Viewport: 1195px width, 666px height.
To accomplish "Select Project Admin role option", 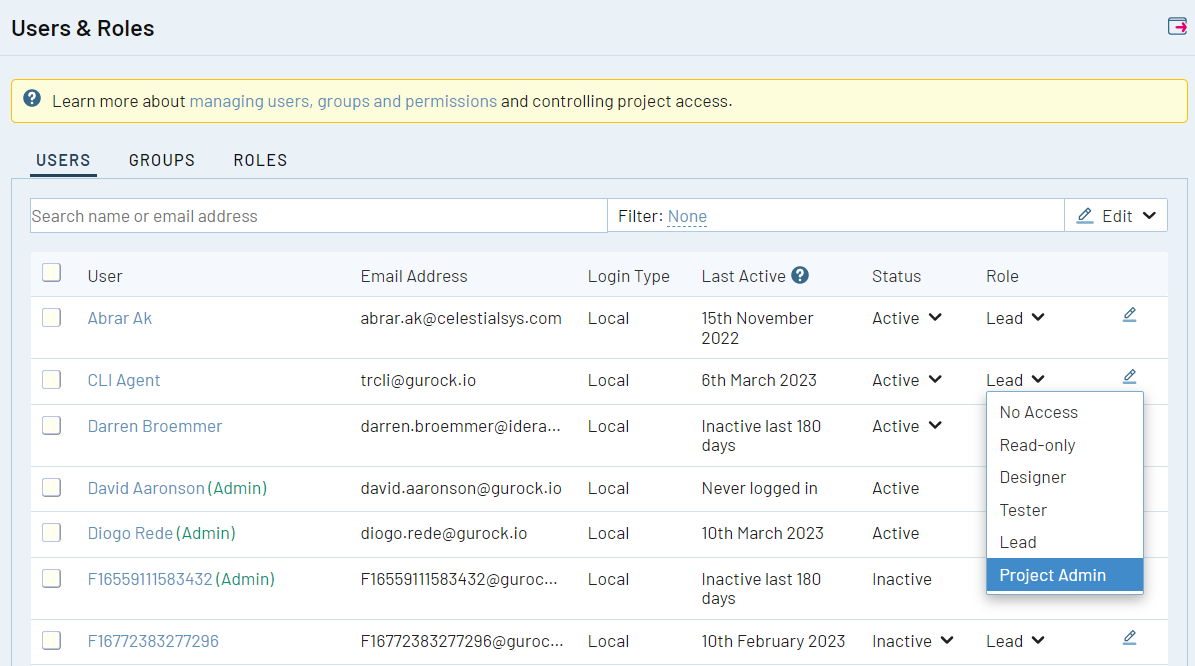I will coord(1065,575).
